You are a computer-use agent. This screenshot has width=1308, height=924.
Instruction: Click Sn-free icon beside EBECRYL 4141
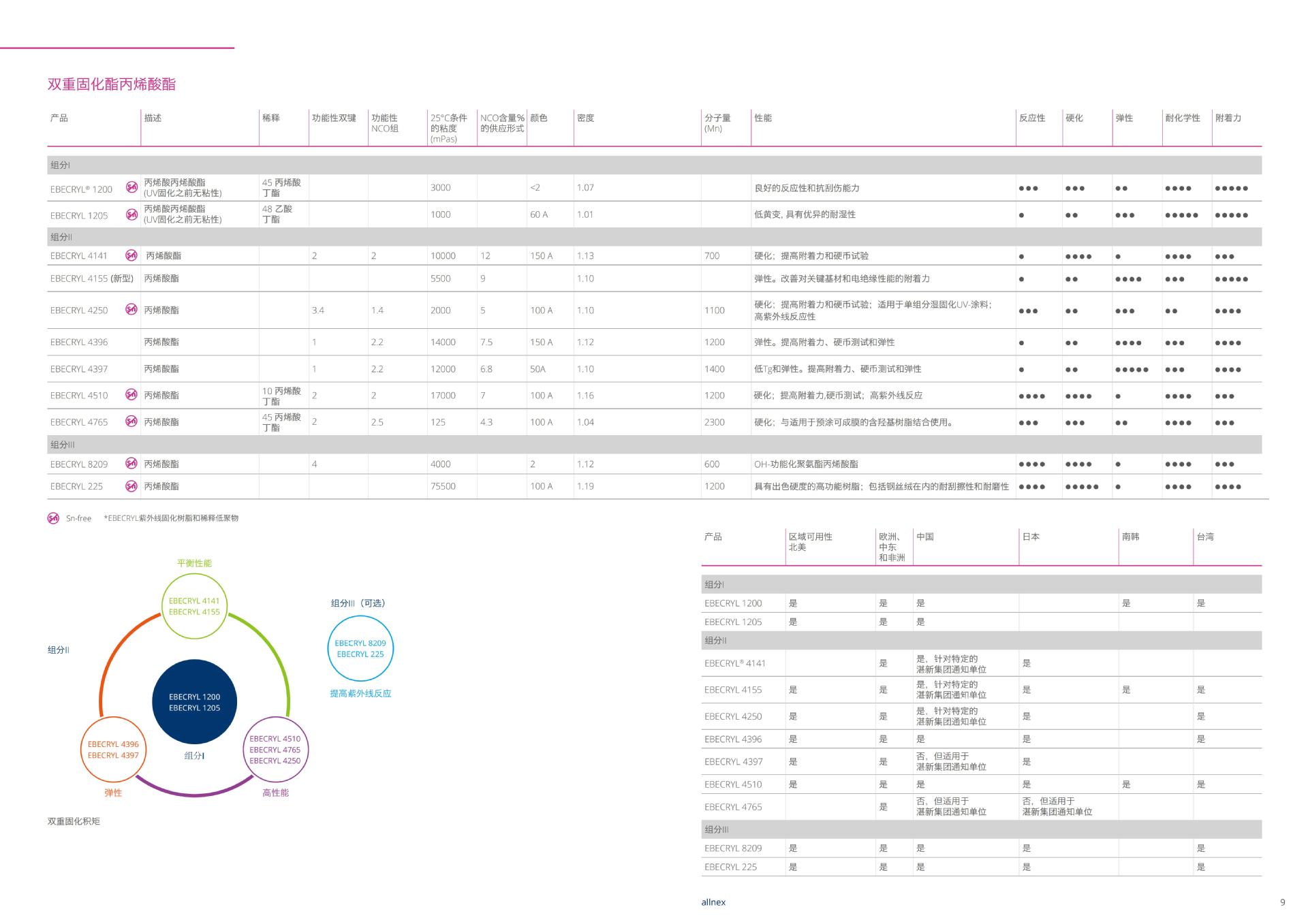click(131, 256)
